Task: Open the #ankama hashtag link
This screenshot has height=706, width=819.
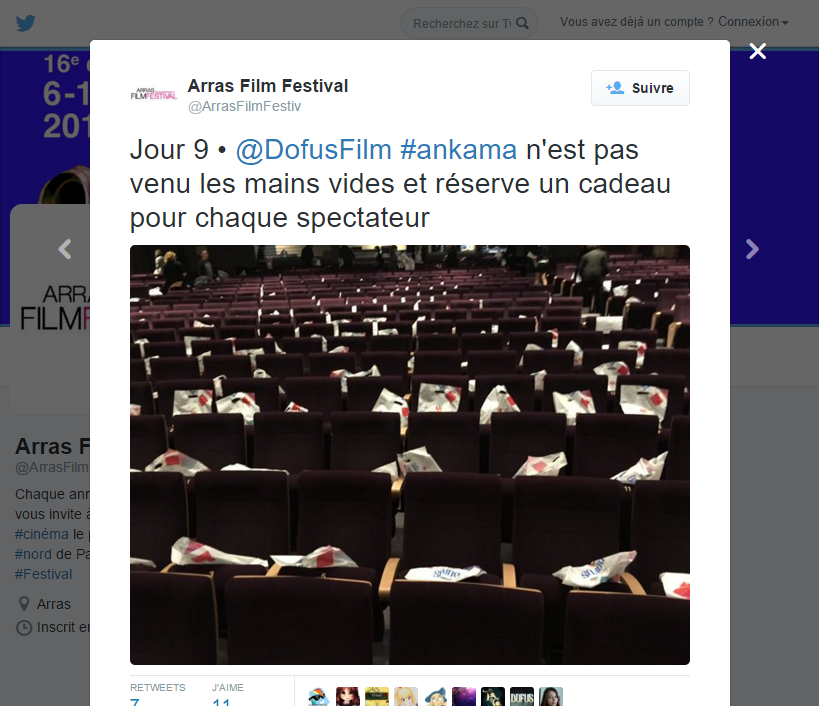Action: click(x=458, y=150)
